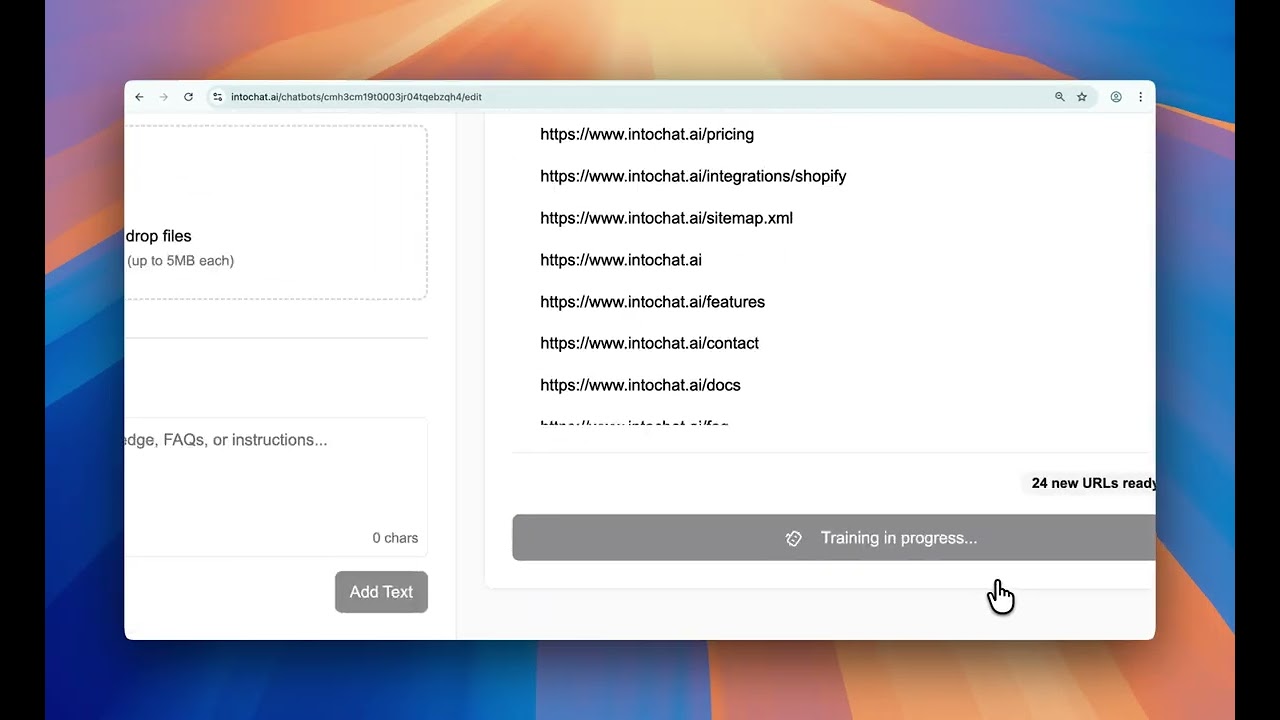Select the integrations/shopify URL row
Image resolution: width=1280 pixels, height=720 pixels.
pyautogui.click(x=693, y=176)
